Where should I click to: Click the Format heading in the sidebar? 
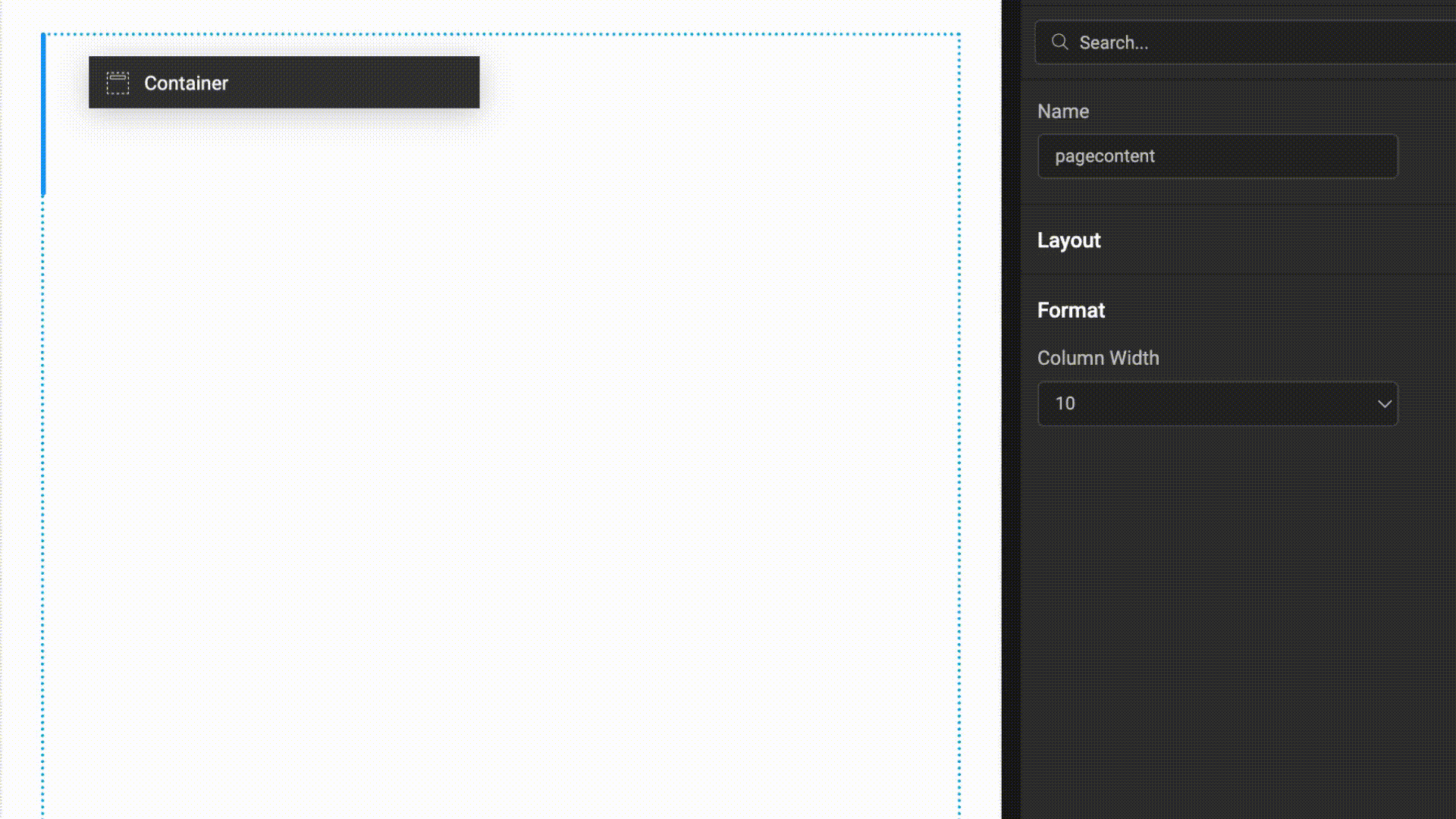coord(1071,309)
